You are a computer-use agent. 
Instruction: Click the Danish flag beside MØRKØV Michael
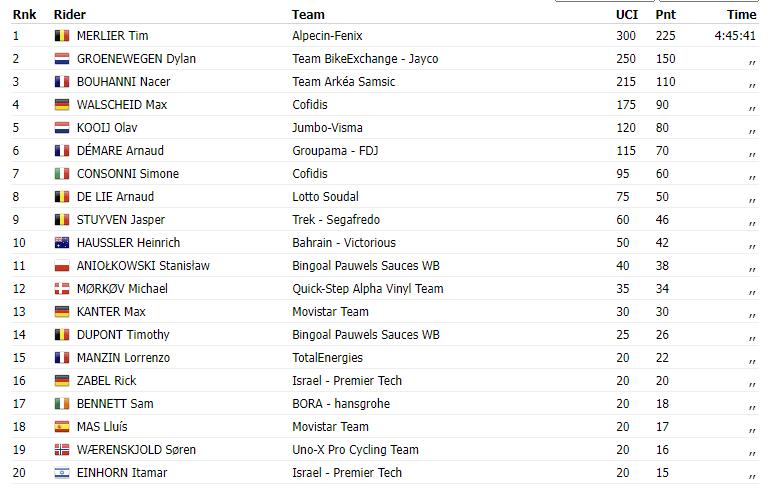pos(62,288)
